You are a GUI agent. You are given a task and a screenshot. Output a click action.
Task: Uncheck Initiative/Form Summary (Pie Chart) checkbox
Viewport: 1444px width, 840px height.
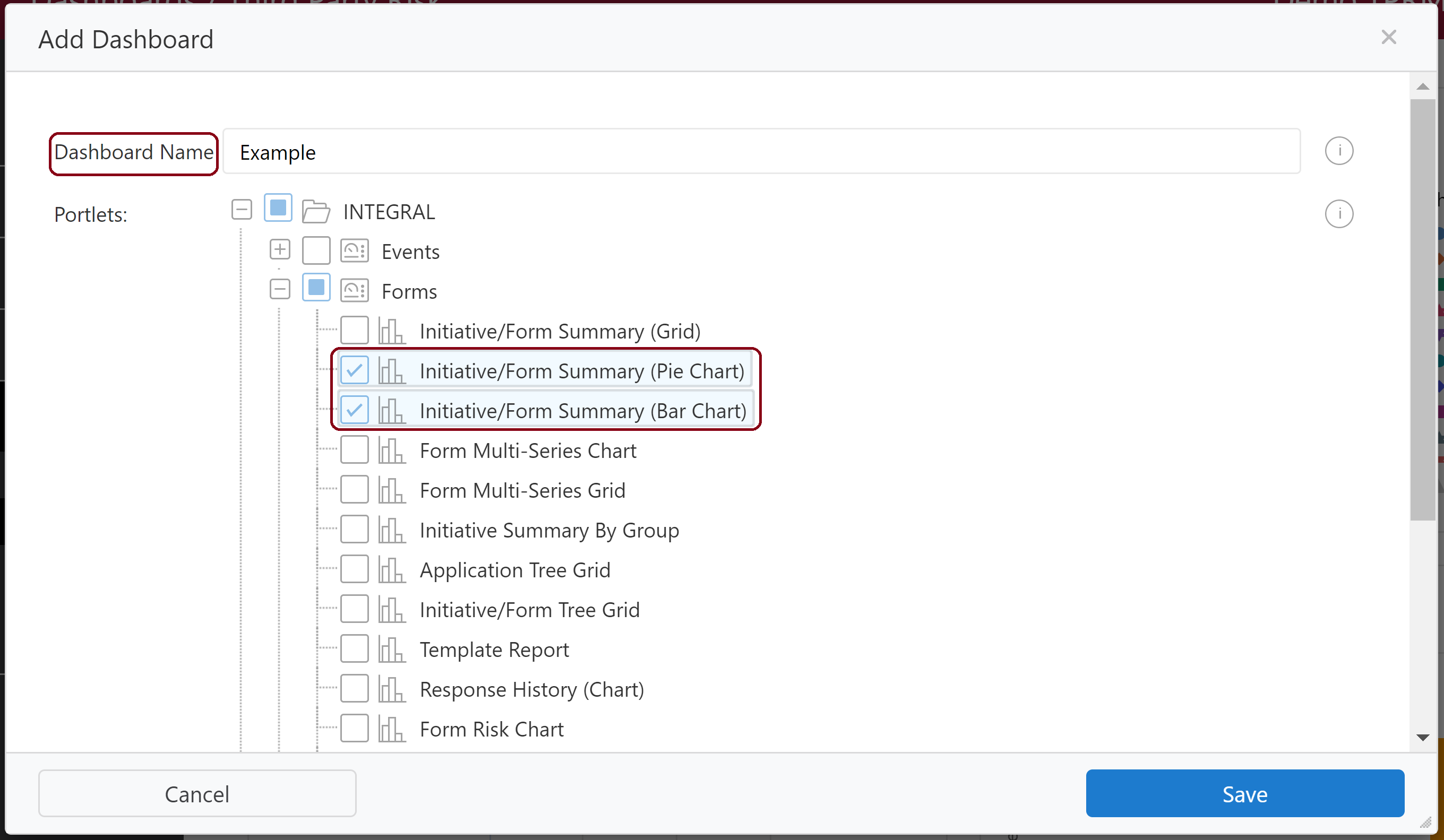[x=354, y=370]
